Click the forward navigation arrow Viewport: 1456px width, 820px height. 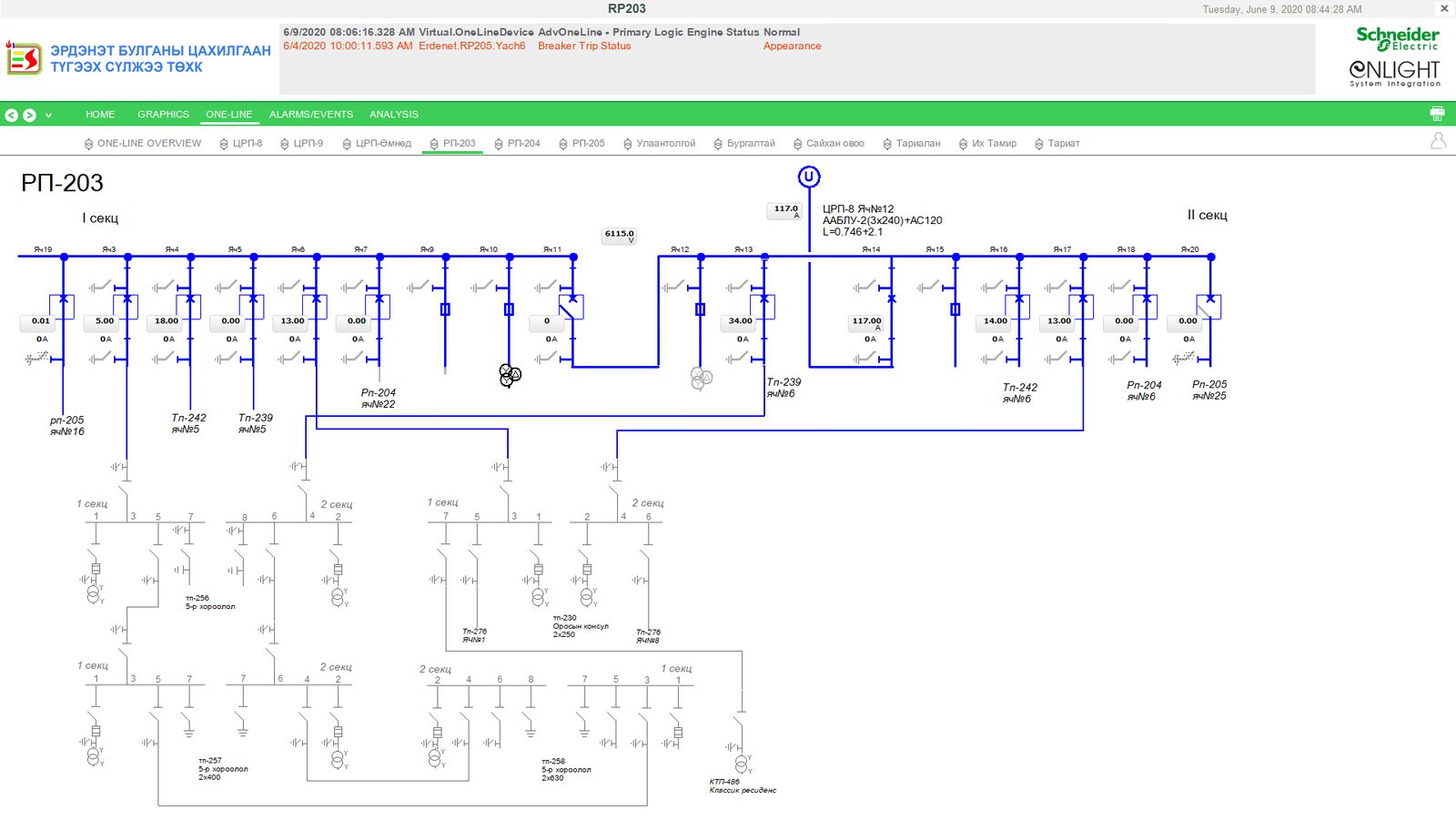pyautogui.click(x=29, y=116)
